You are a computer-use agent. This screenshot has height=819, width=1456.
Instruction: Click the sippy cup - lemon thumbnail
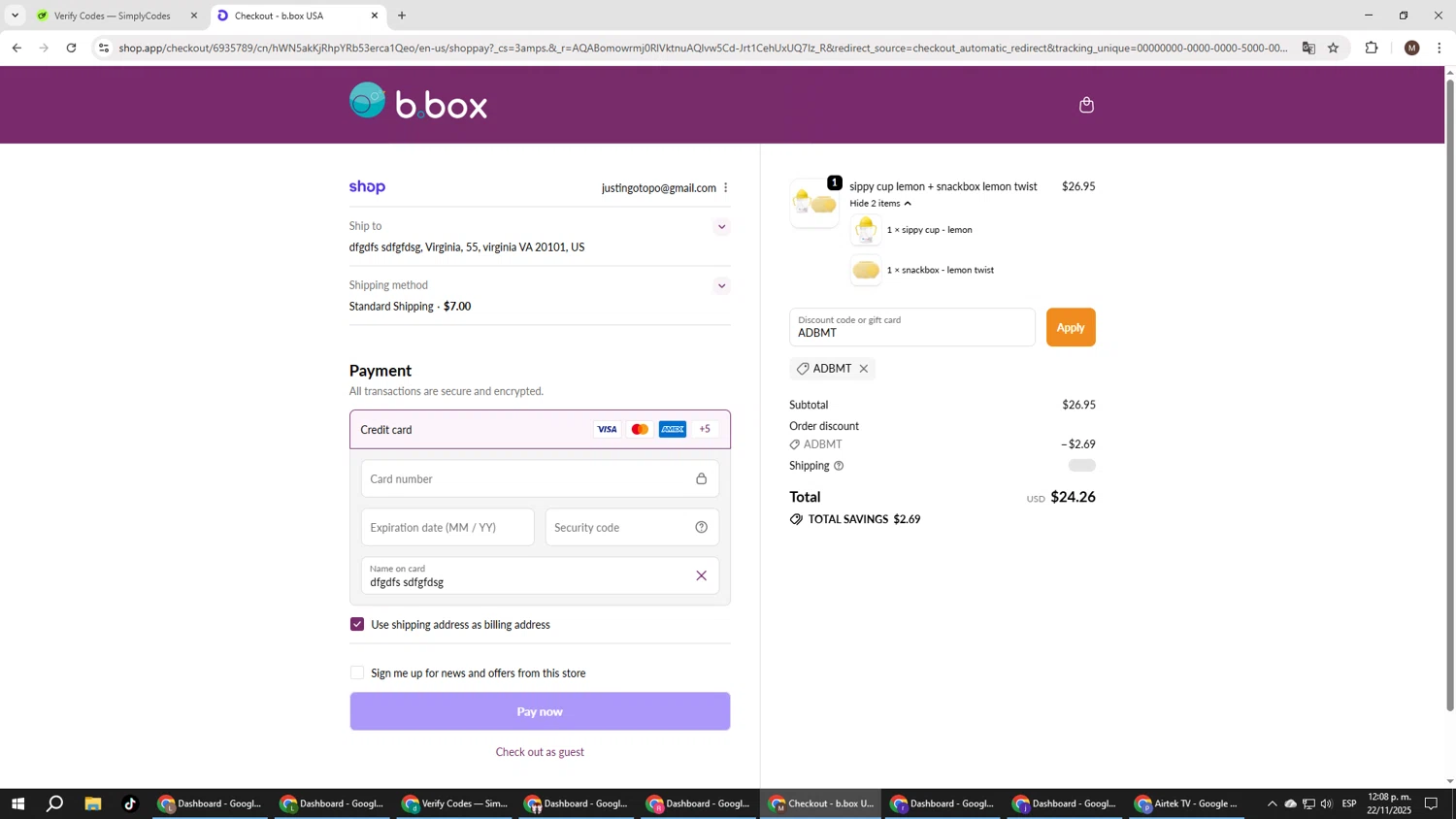866,230
